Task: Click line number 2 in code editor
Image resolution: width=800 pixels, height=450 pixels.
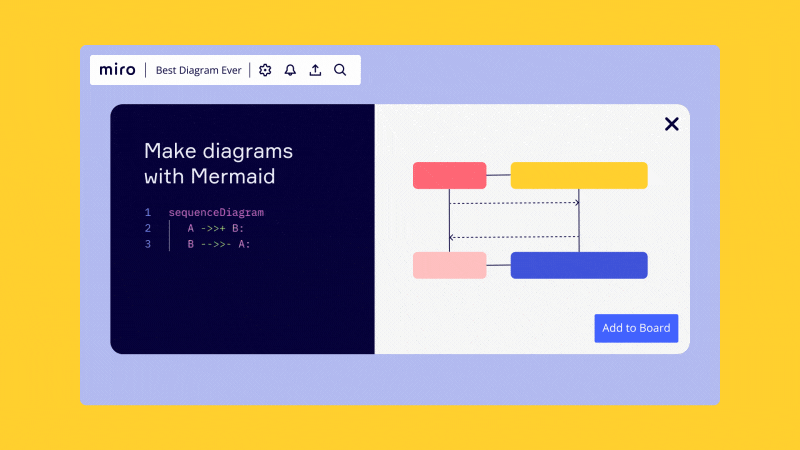Action: coord(147,228)
